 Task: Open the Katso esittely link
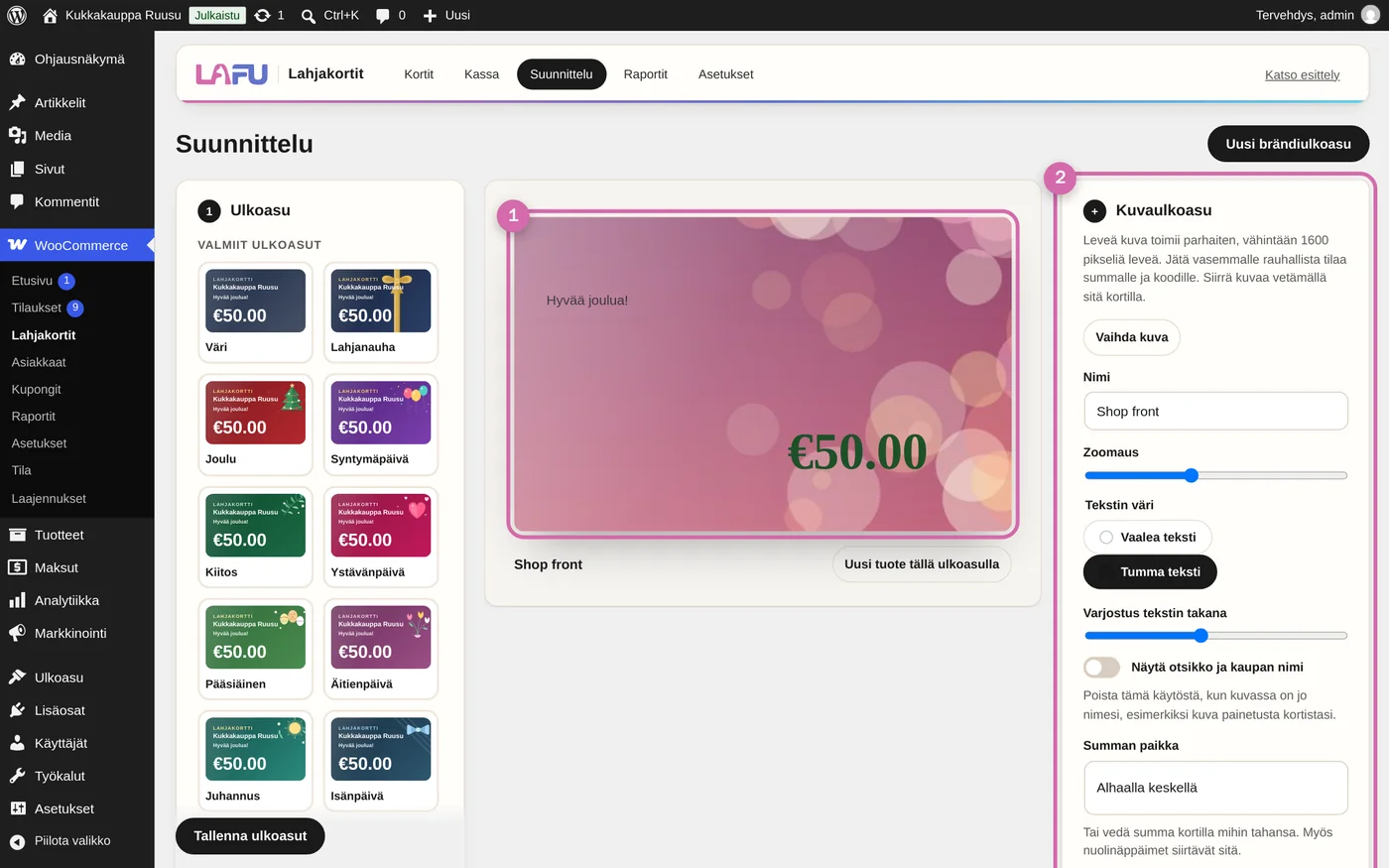1302,75
